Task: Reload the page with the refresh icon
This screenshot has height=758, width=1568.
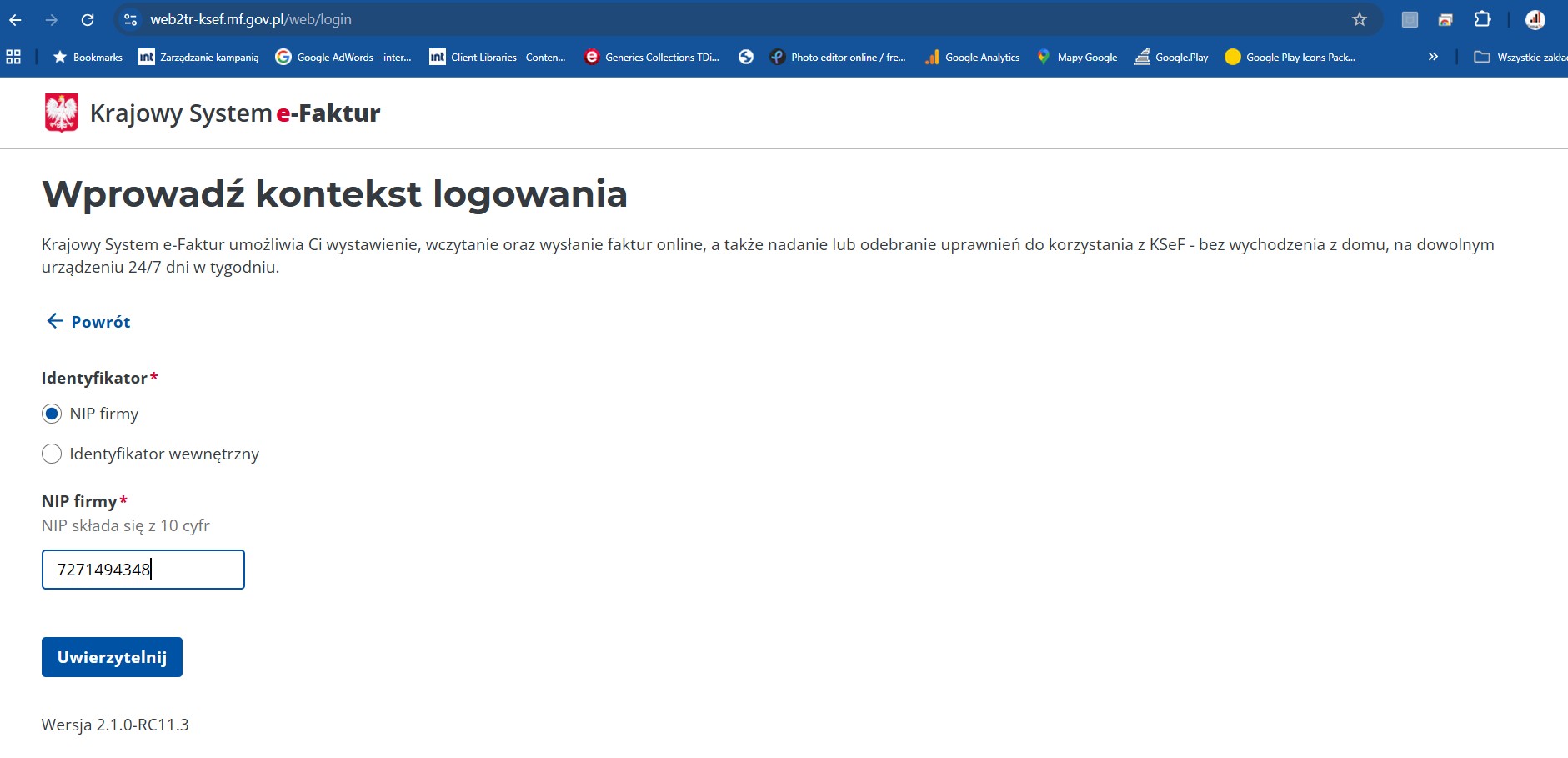Action: click(x=88, y=19)
